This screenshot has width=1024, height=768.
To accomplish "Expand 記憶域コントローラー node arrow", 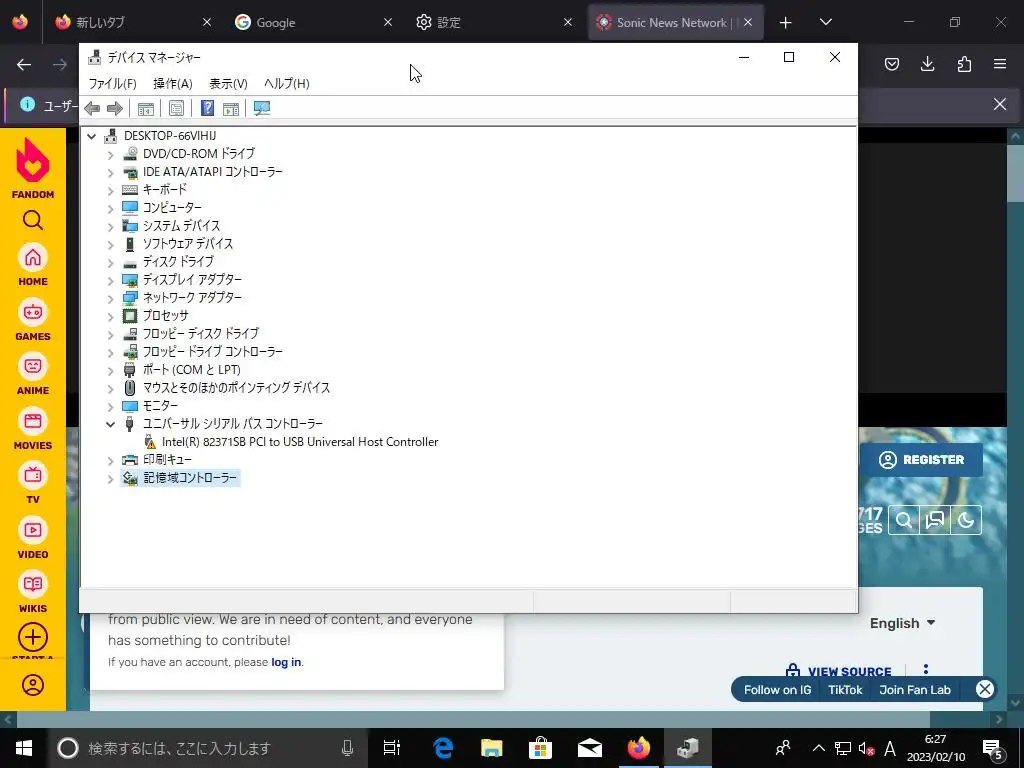I will point(110,478).
